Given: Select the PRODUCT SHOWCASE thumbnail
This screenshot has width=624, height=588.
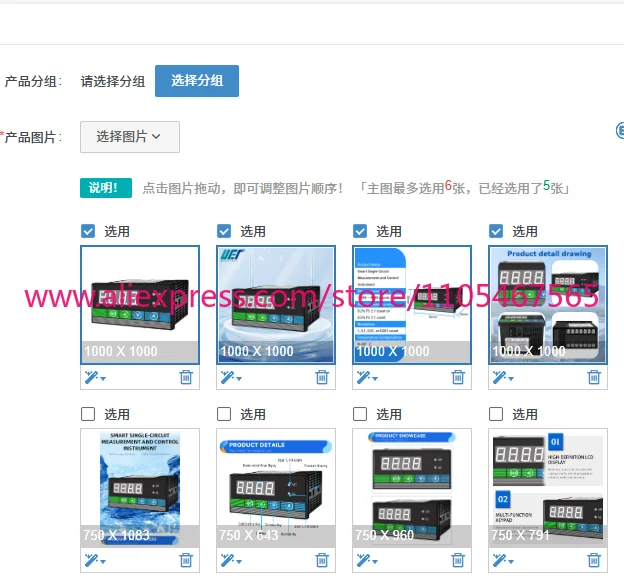Looking at the screenshot, I should (x=412, y=488).
